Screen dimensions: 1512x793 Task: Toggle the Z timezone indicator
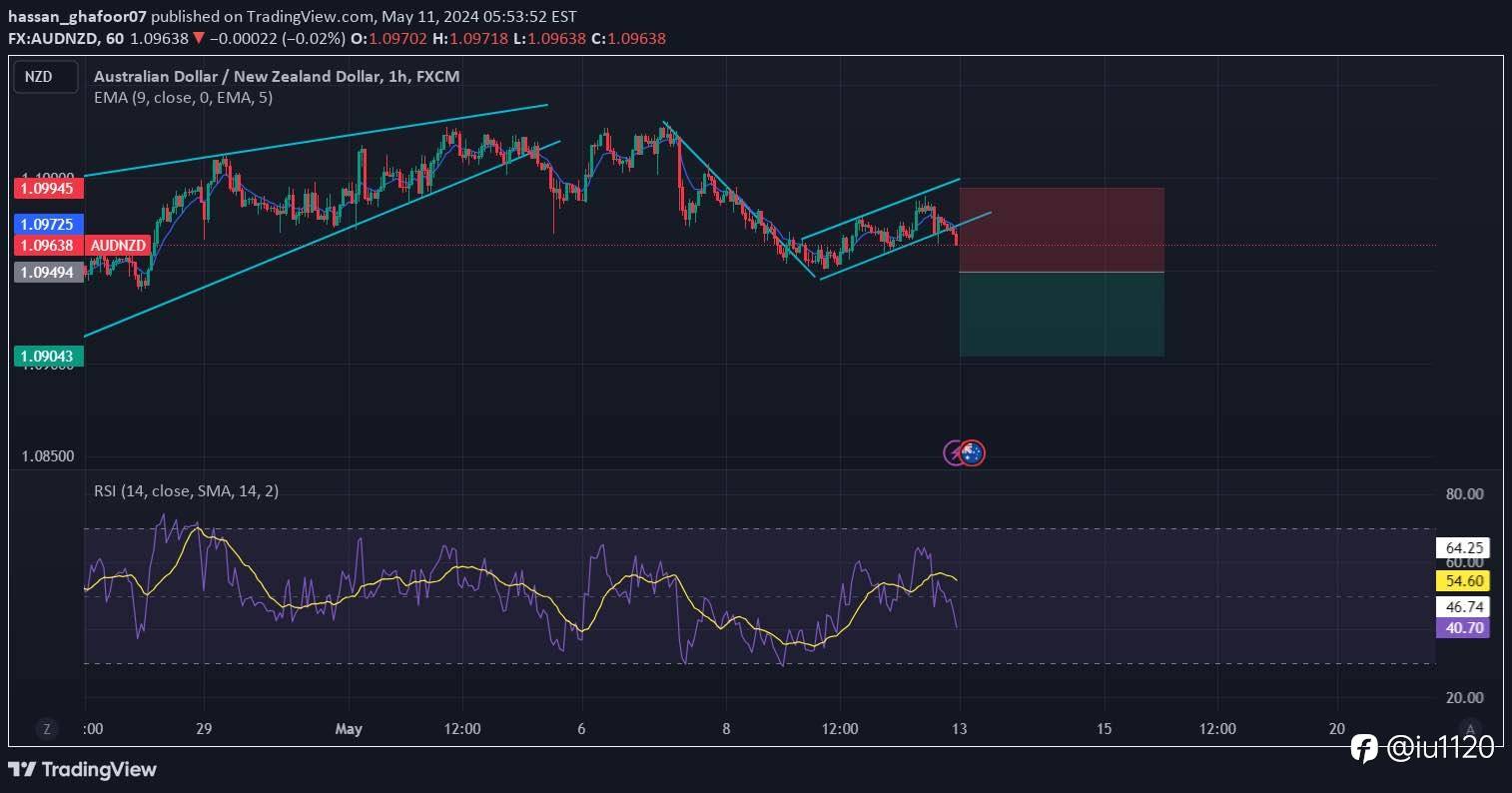[x=46, y=728]
